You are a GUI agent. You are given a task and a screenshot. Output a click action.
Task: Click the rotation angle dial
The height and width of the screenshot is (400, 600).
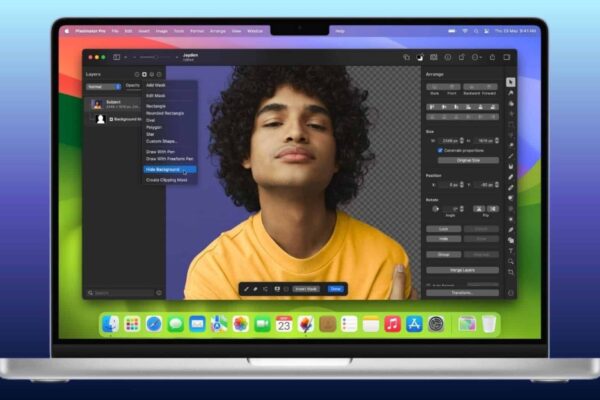435,209
